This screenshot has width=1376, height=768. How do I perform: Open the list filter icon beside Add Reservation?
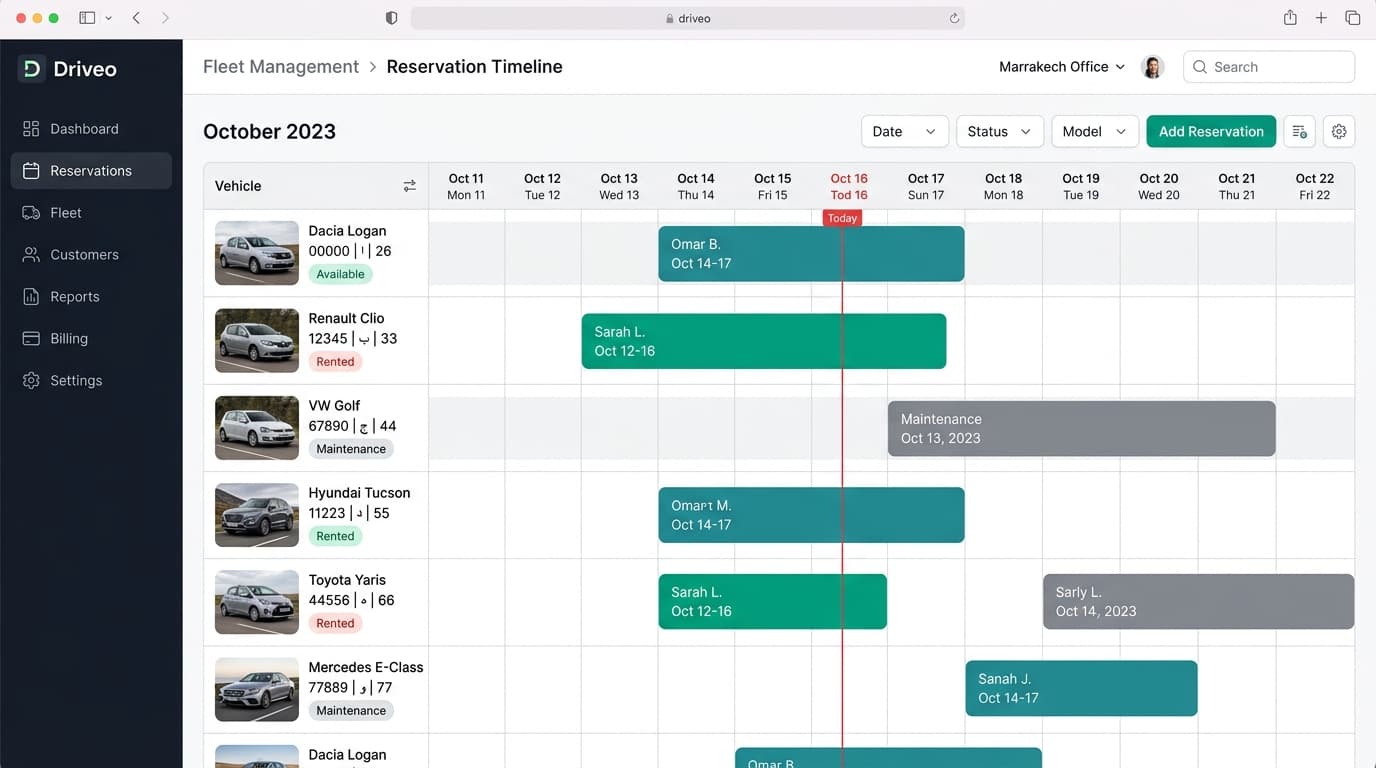(1299, 132)
